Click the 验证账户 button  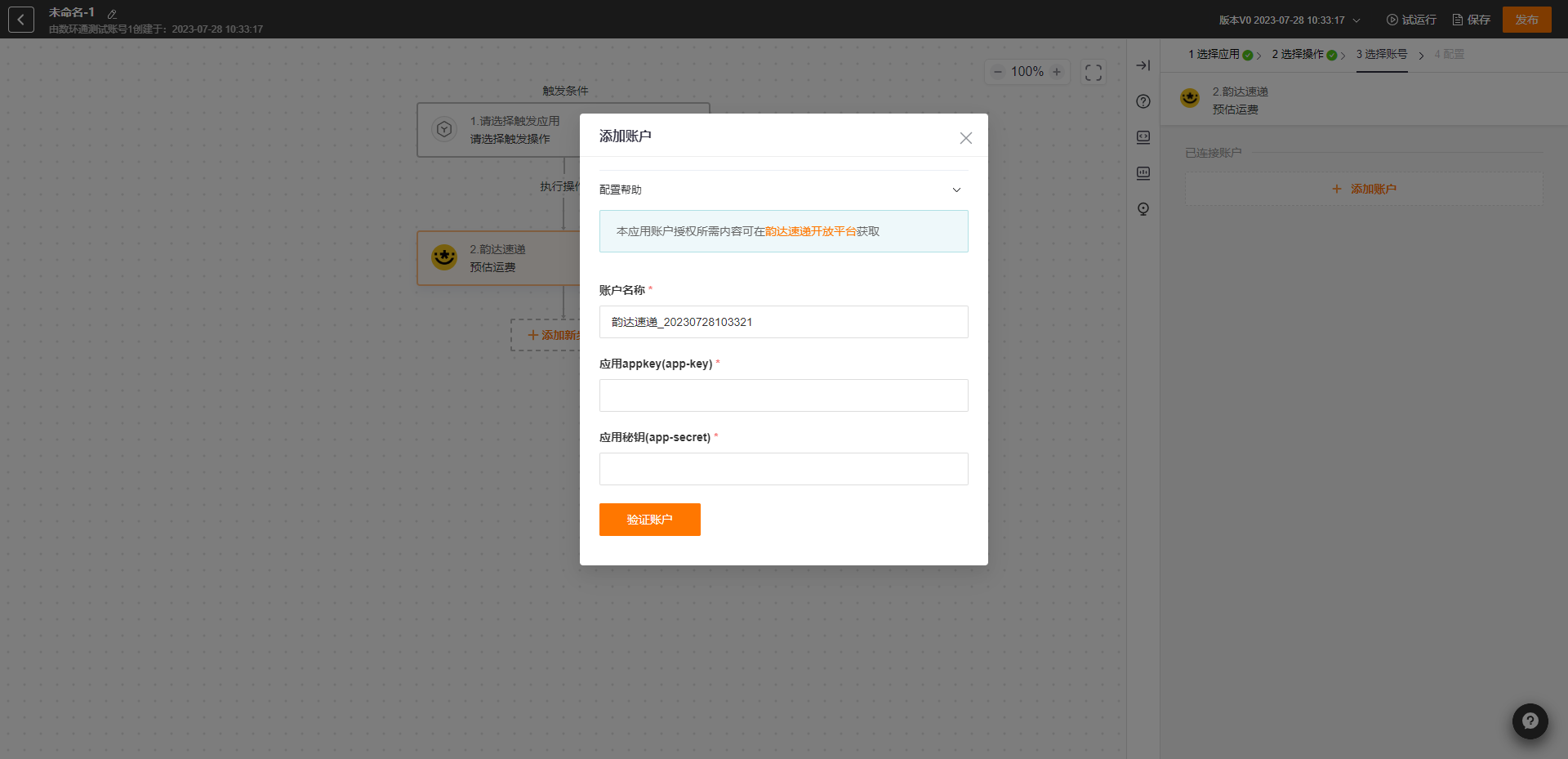point(650,520)
